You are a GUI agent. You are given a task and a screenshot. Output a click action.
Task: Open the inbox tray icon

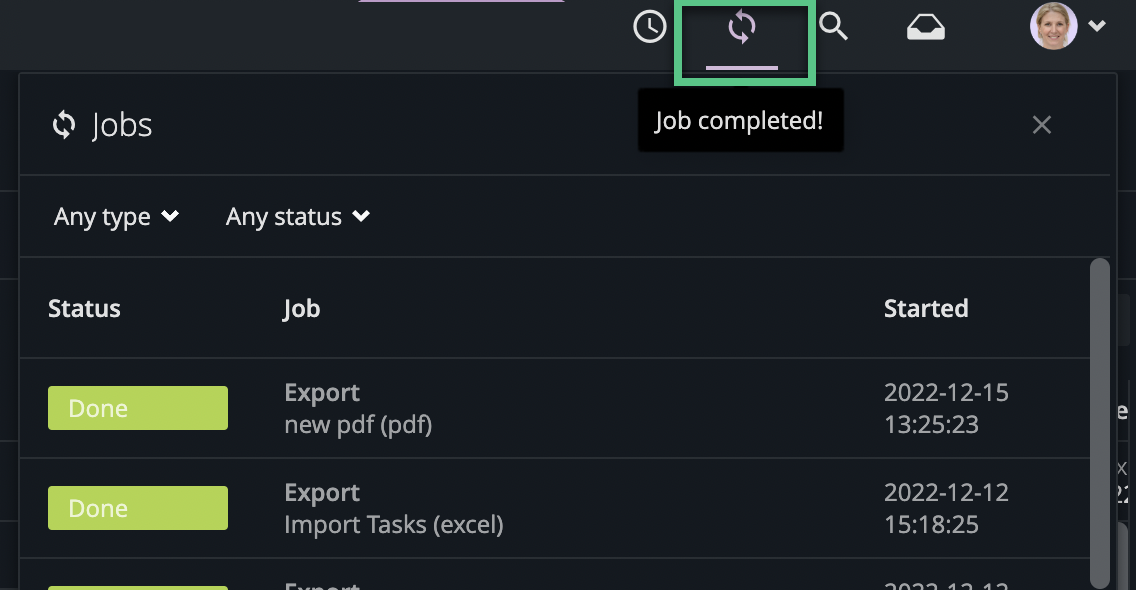click(x=925, y=27)
